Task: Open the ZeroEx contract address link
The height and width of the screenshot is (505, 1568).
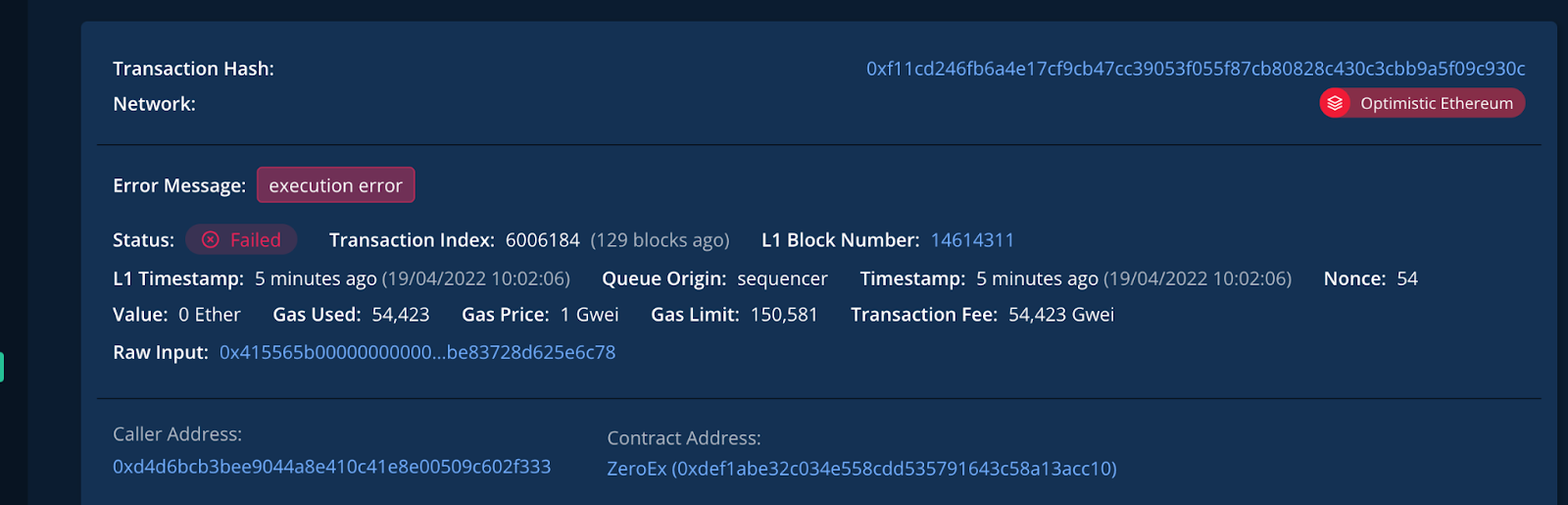Action: point(861,469)
